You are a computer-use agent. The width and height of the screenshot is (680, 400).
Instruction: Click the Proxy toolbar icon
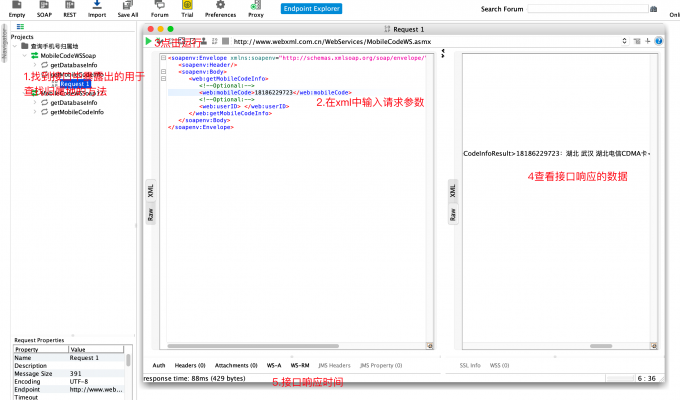[x=256, y=9]
